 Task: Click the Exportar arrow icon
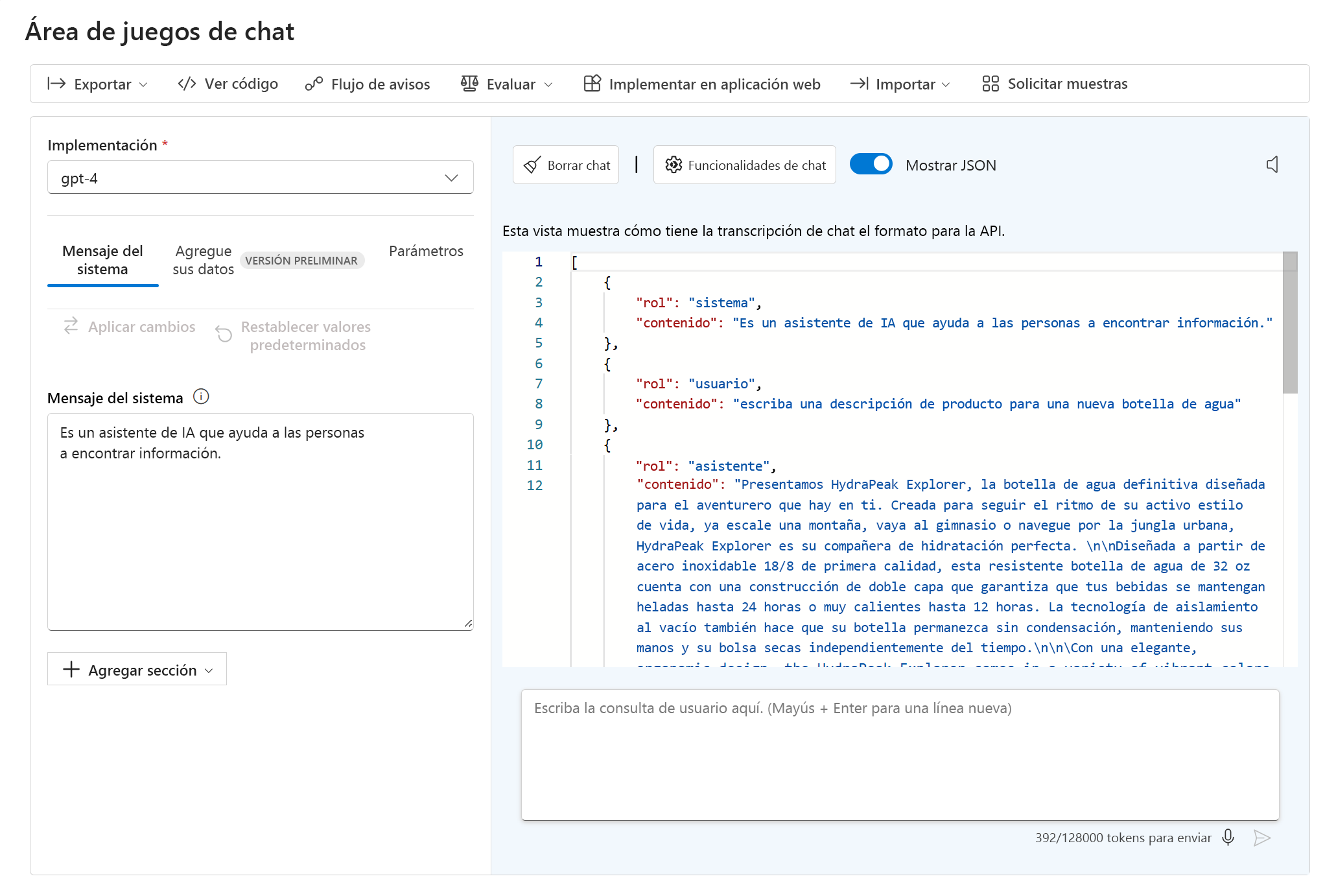[56, 84]
